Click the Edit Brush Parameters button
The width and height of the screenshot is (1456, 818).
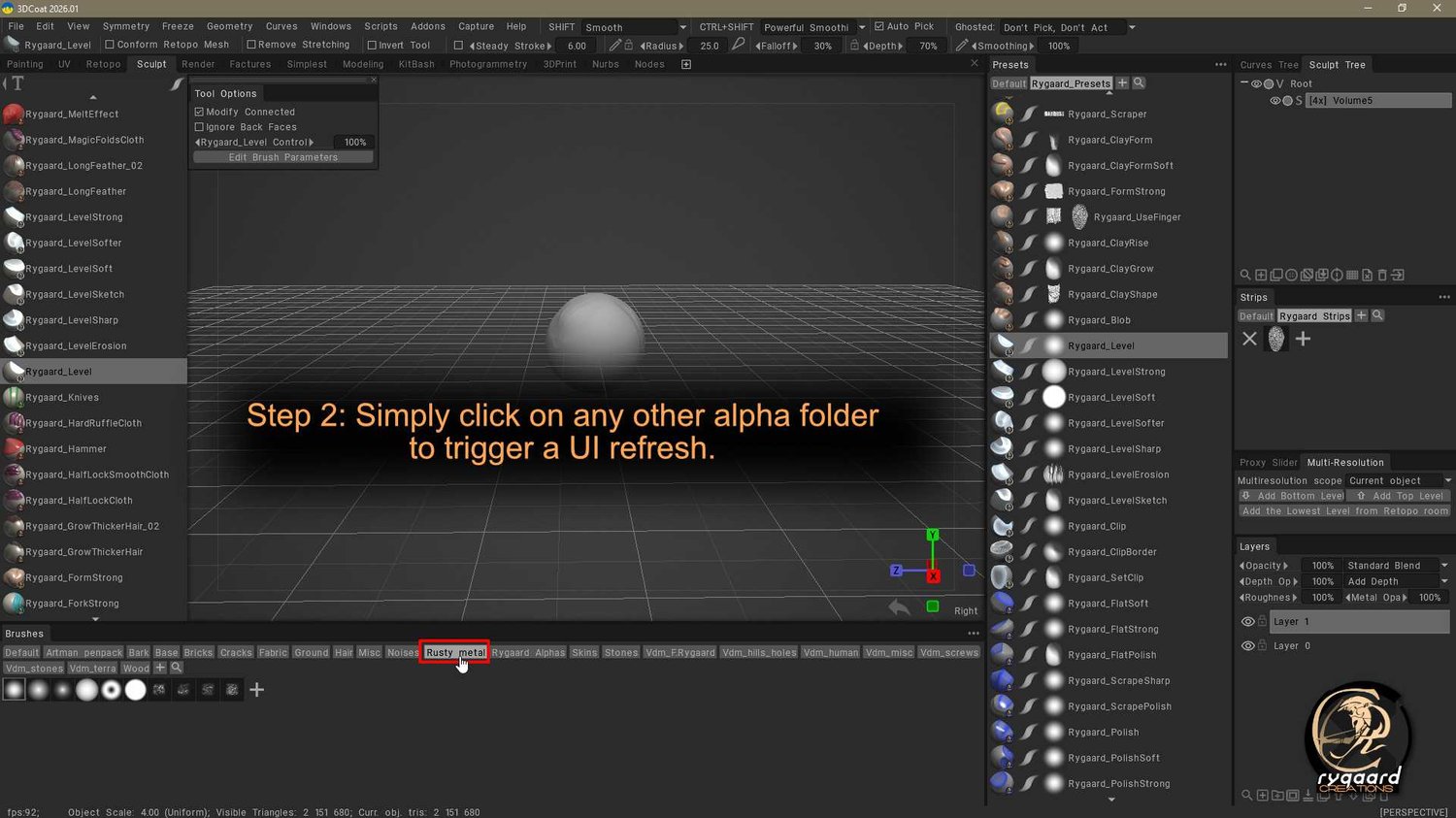(283, 157)
